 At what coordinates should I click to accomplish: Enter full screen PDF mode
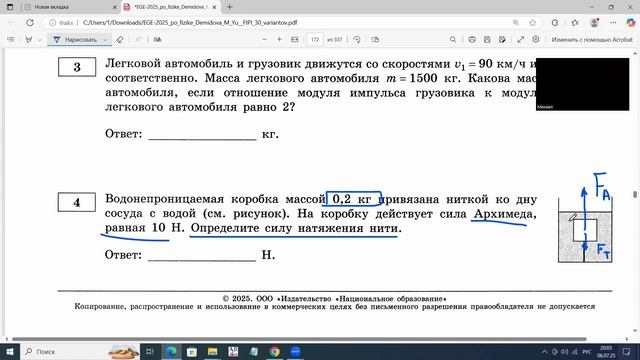click(521, 40)
